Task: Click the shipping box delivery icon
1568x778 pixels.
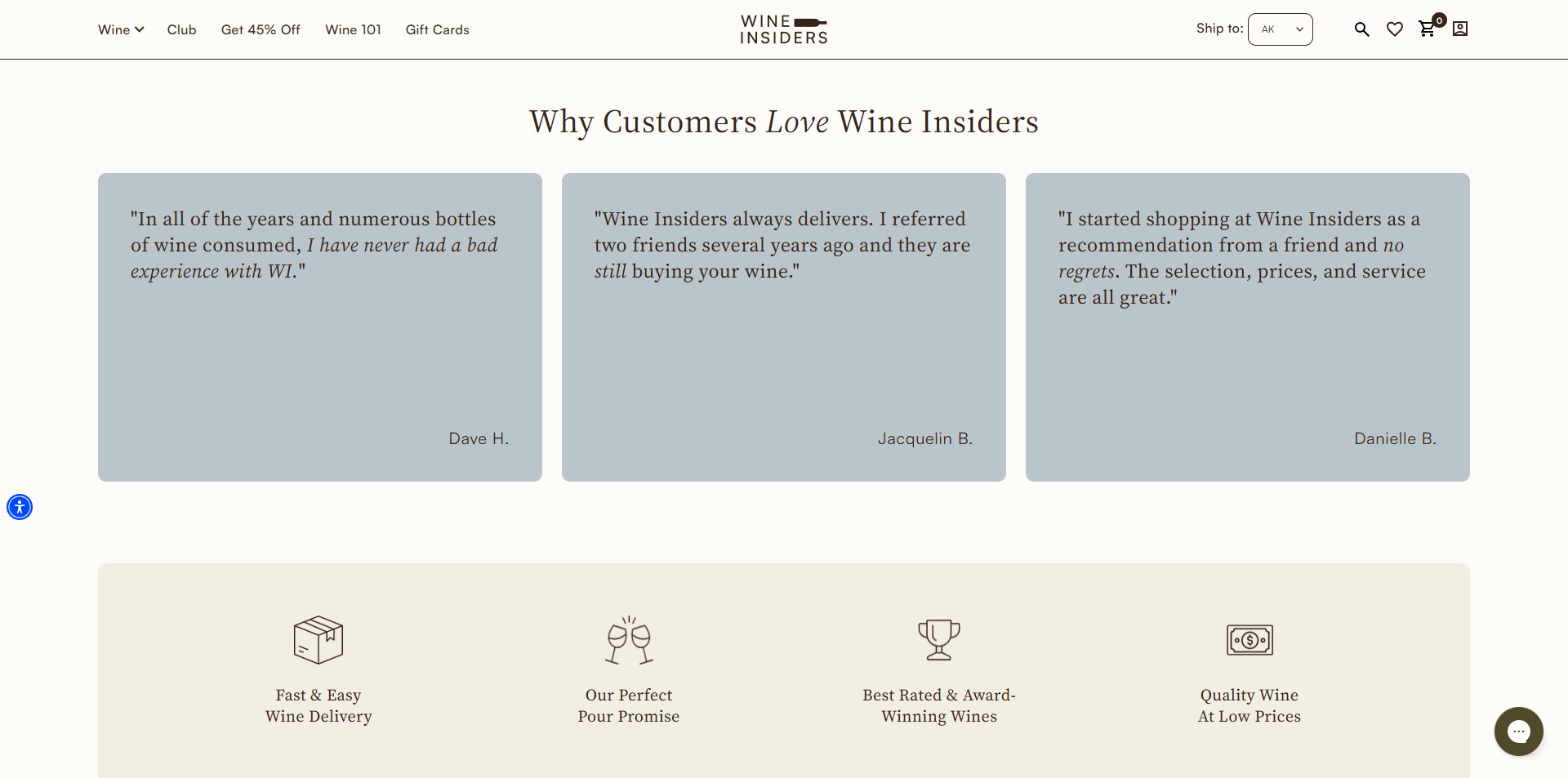Action: 318,640
